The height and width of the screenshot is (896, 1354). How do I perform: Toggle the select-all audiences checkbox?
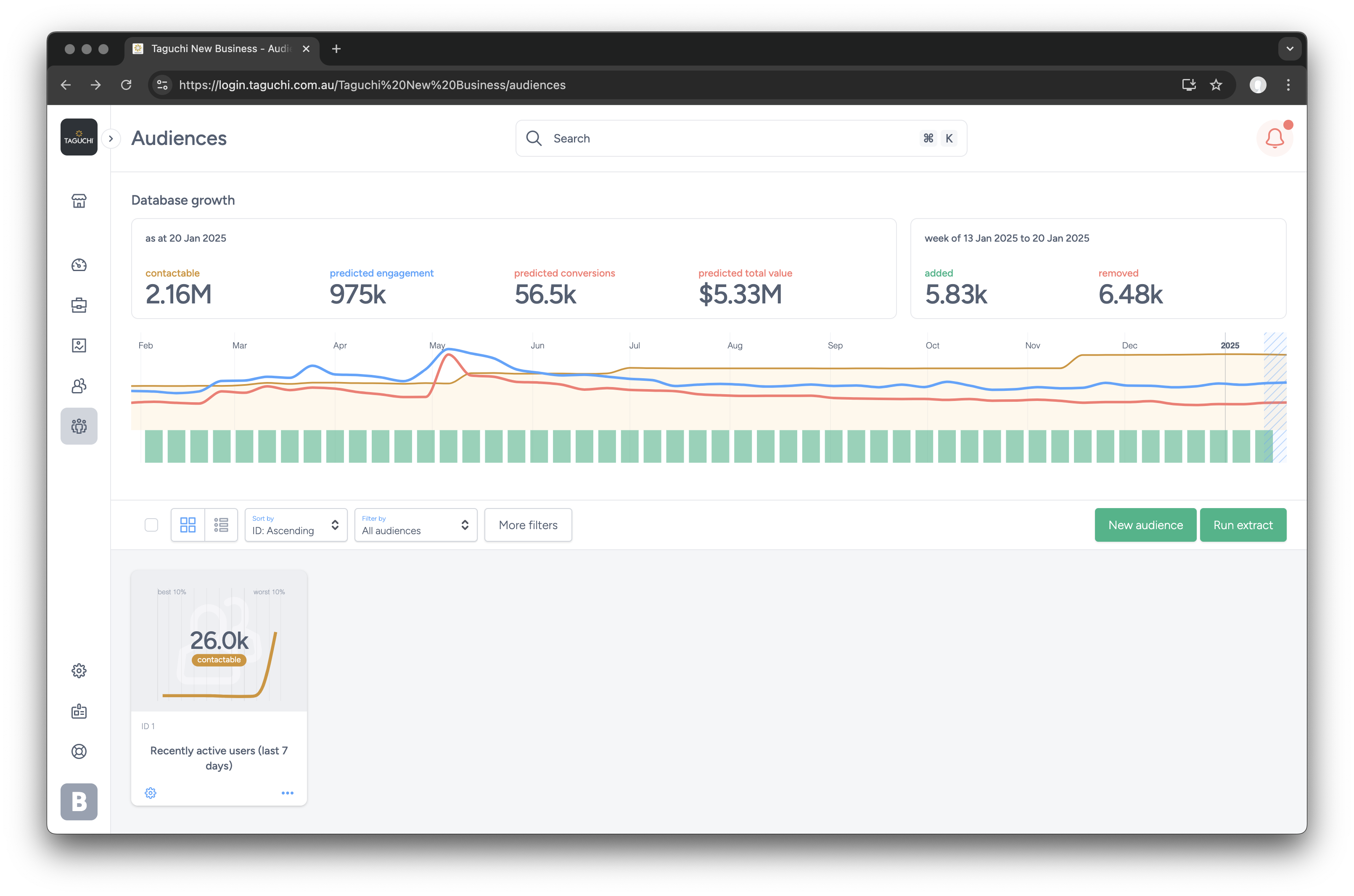click(151, 524)
